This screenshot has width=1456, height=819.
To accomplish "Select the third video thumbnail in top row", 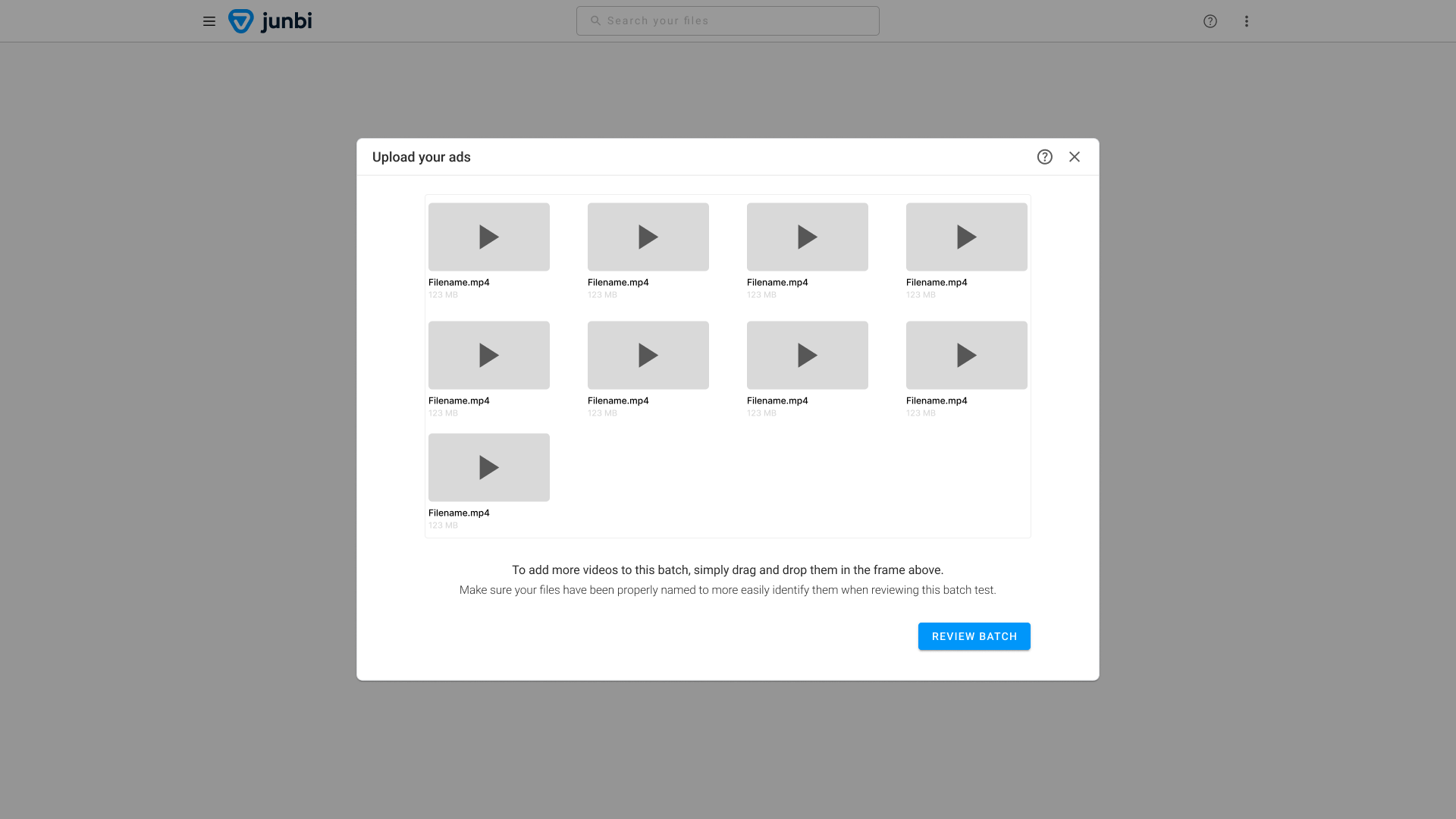I will tap(808, 237).
